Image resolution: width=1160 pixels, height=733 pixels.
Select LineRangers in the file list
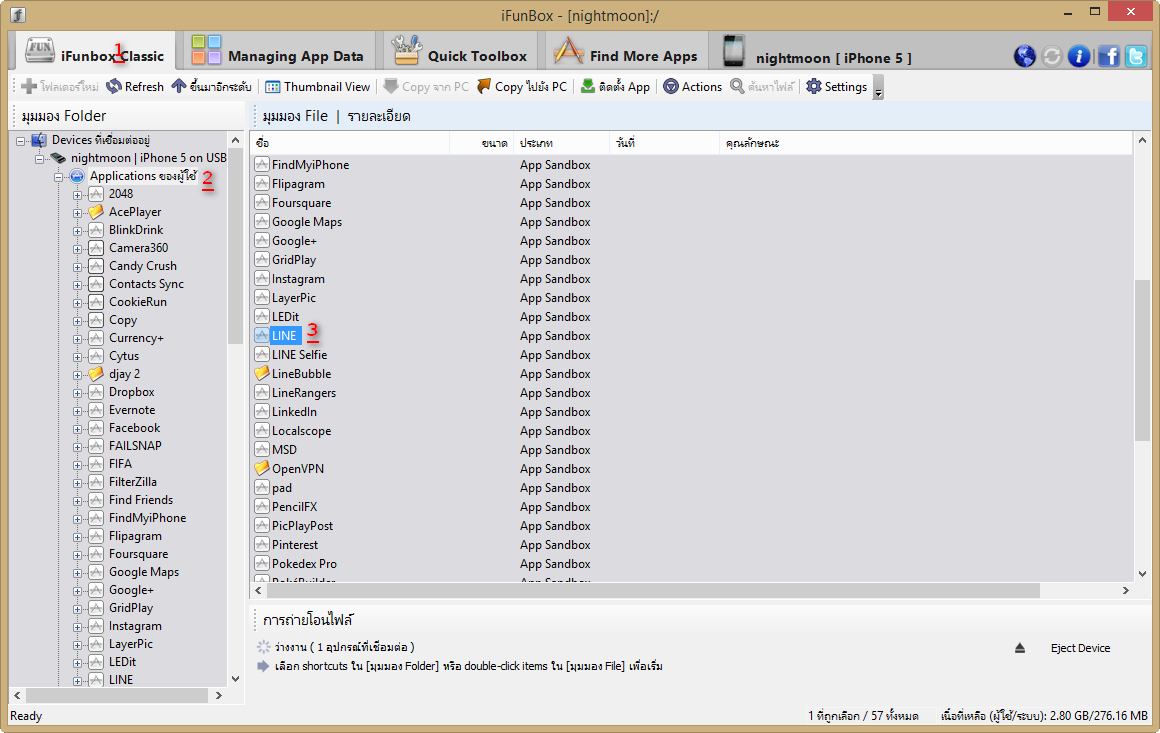click(x=303, y=393)
